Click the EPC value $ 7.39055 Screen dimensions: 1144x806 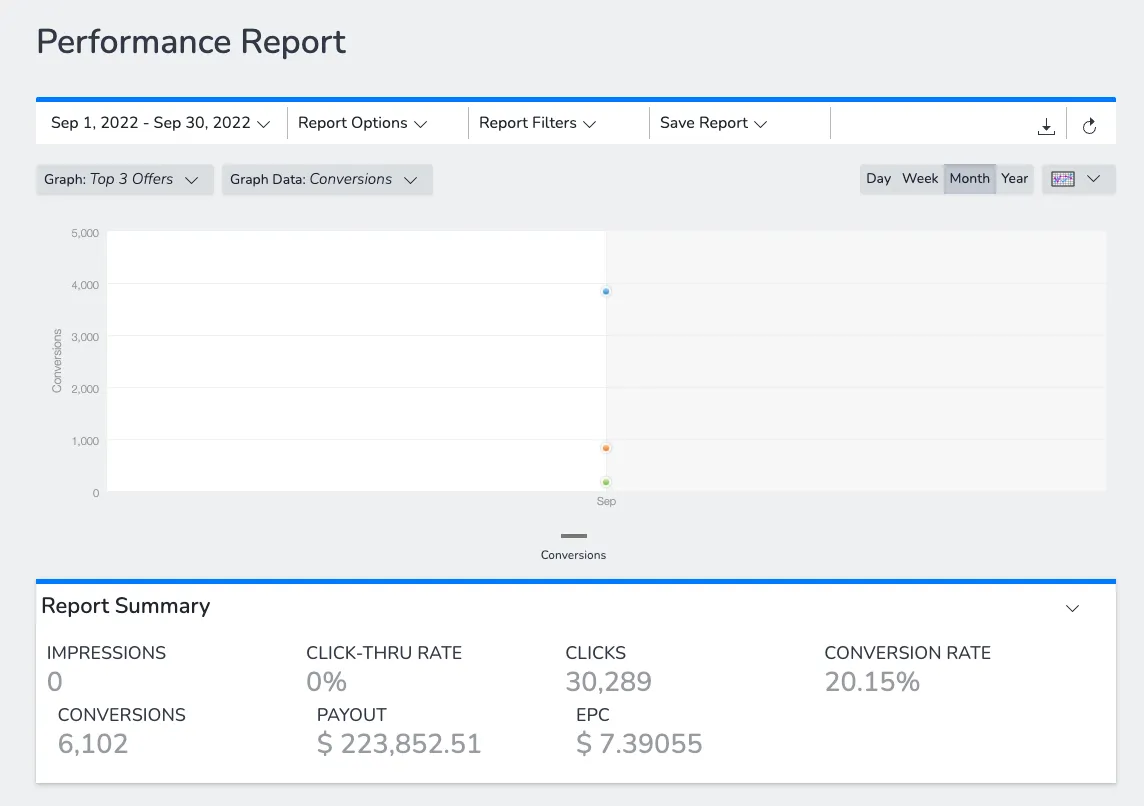639,743
